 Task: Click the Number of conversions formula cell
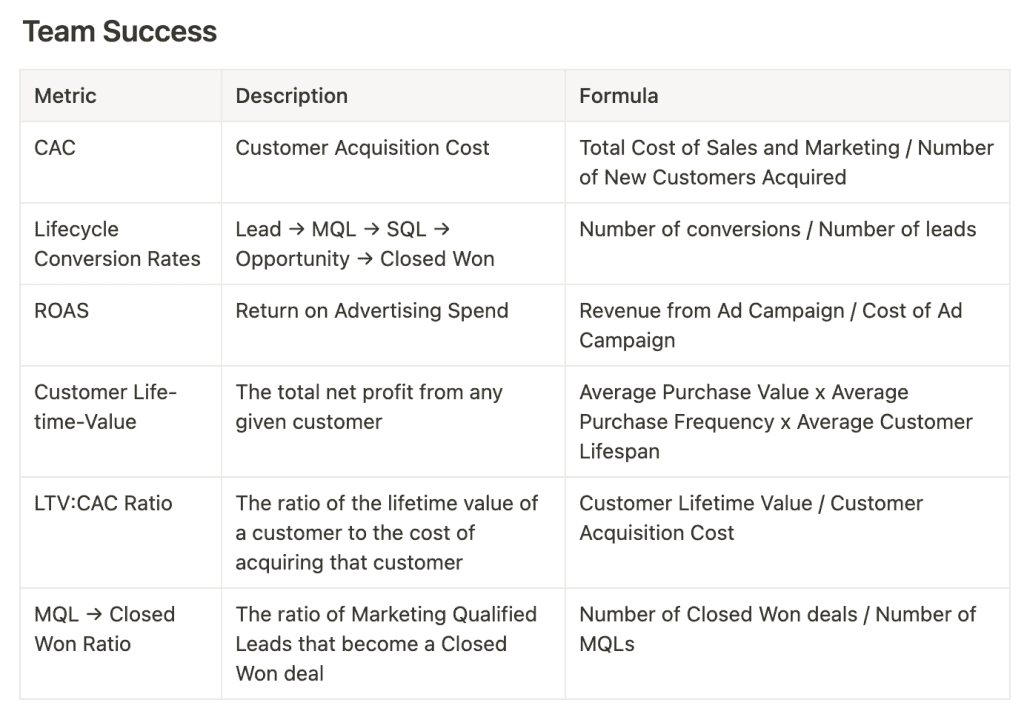[x=787, y=244]
